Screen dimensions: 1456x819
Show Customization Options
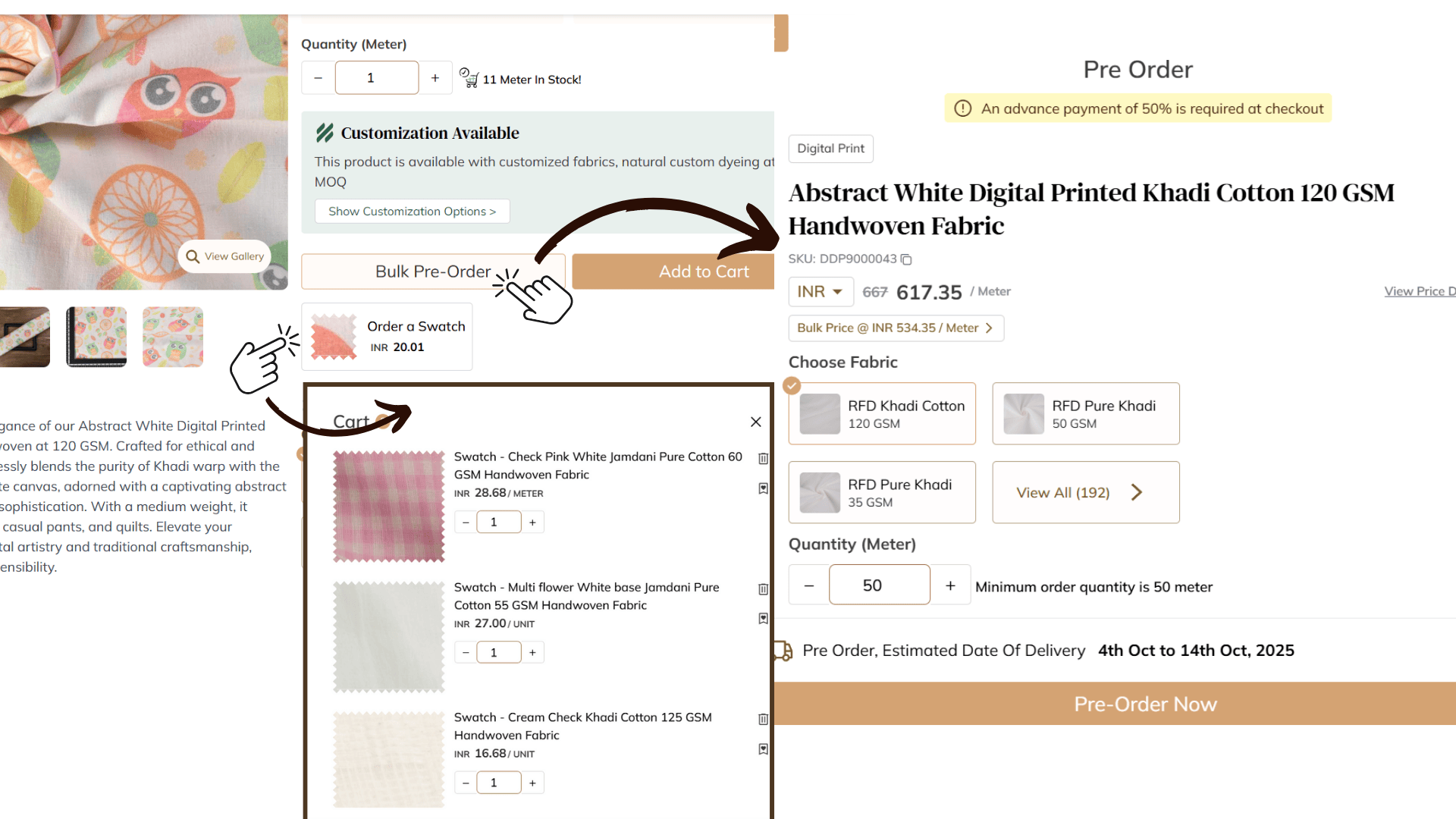pyautogui.click(x=412, y=212)
